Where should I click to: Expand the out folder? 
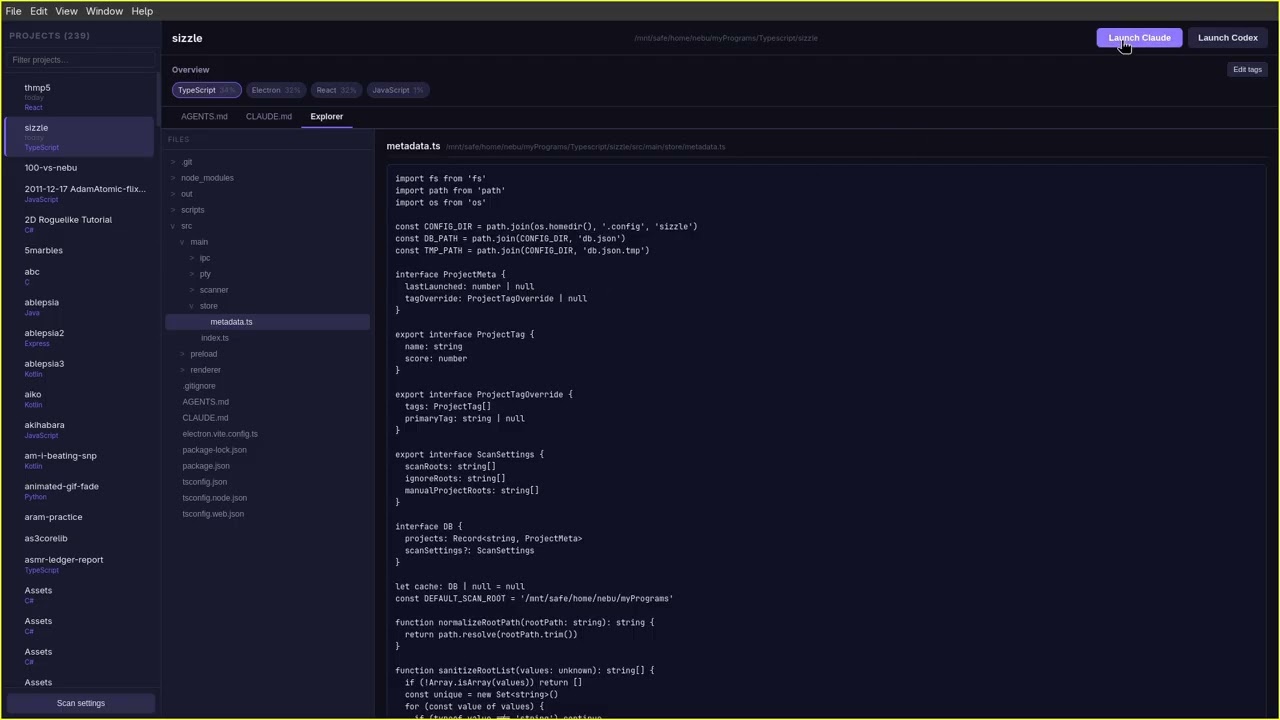[x=267, y=194]
